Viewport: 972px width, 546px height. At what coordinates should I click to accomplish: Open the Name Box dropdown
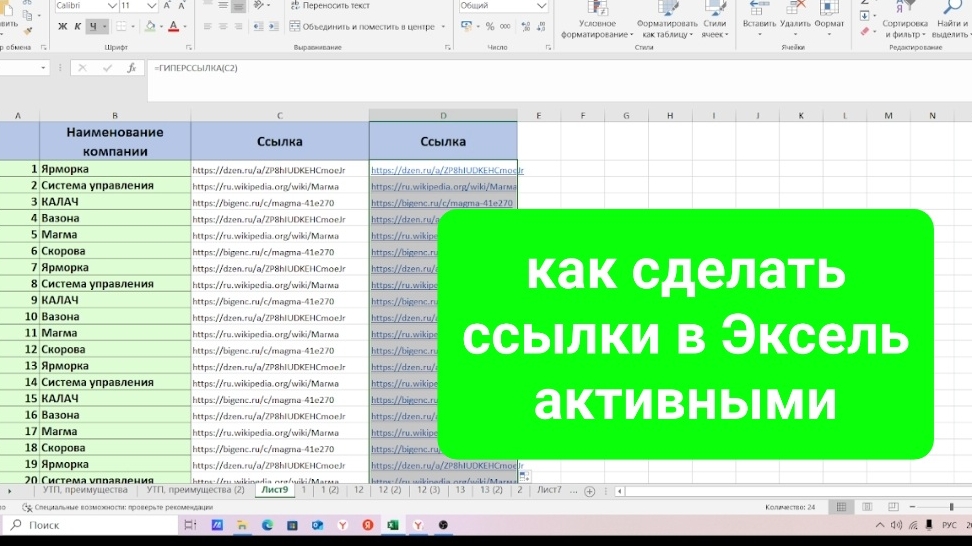point(43,68)
